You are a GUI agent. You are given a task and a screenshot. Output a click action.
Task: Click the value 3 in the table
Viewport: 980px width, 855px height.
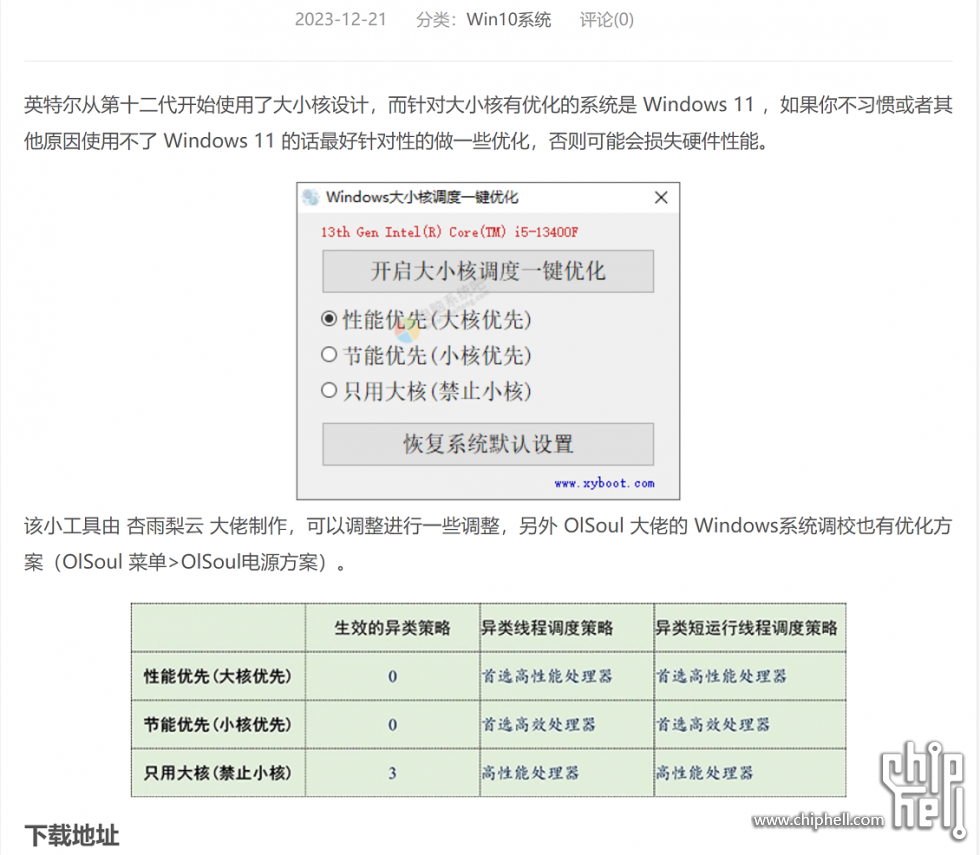(392, 774)
